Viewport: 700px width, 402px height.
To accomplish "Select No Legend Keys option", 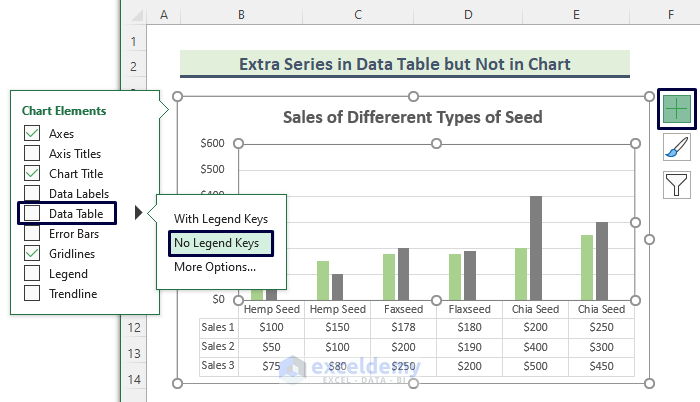I will pos(215,242).
